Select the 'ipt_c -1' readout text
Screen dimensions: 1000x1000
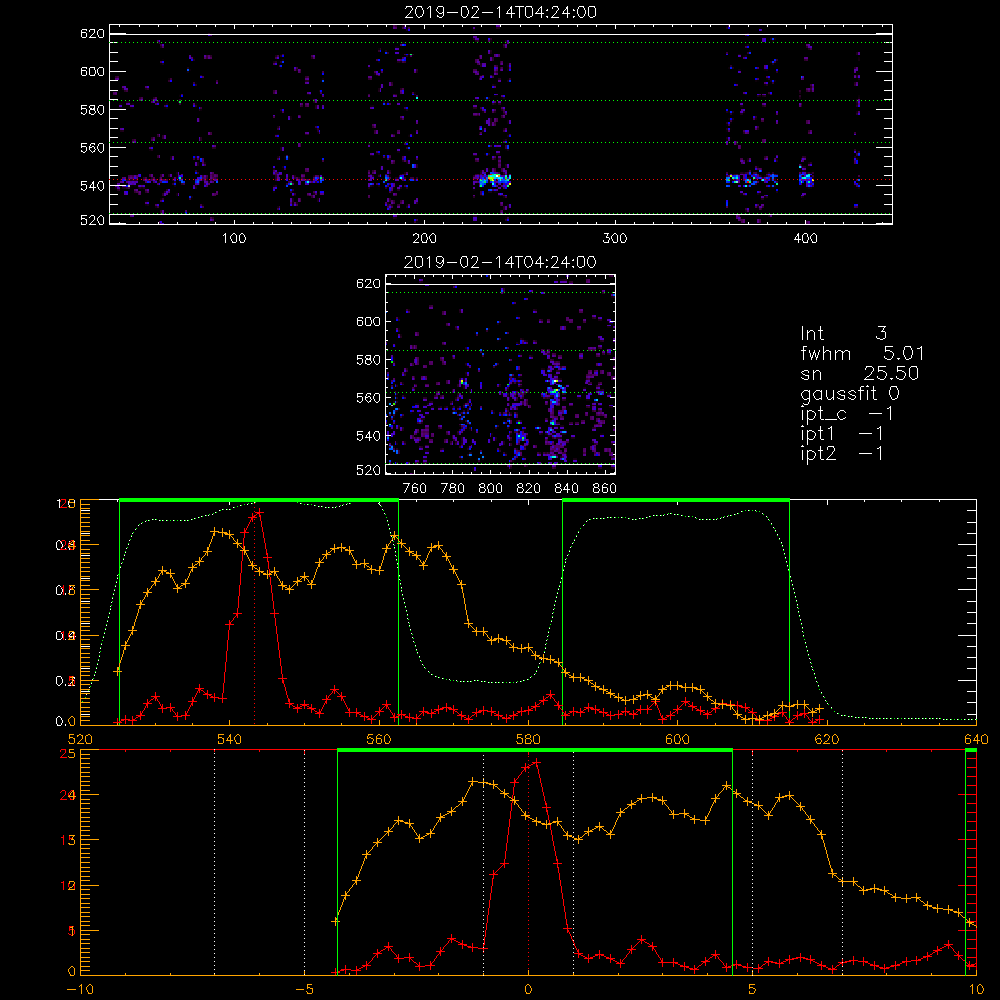847,414
